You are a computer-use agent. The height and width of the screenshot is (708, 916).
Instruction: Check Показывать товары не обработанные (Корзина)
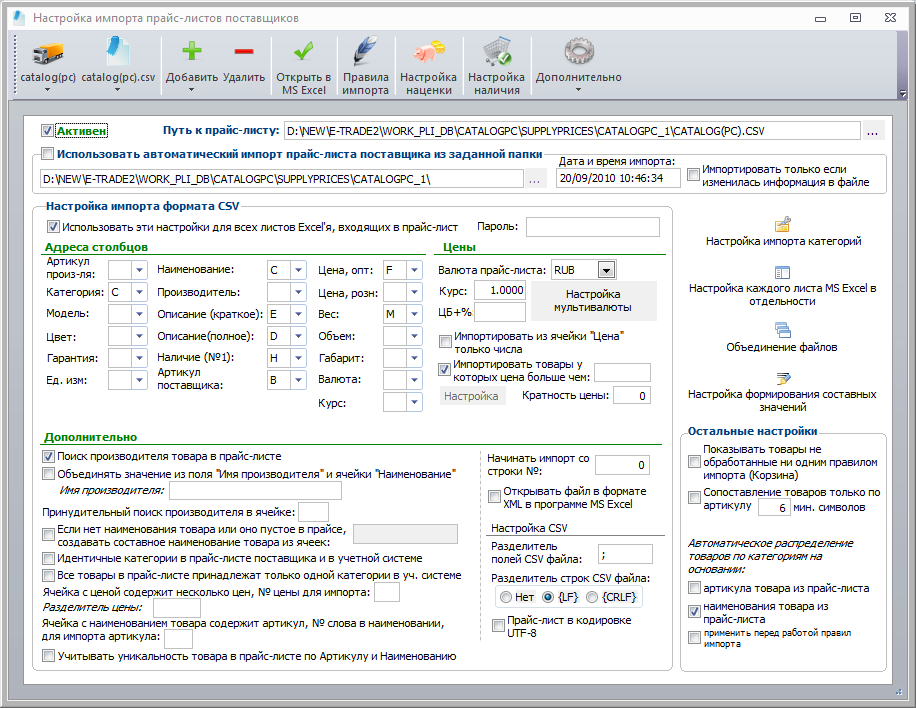(x=694, y=462)
